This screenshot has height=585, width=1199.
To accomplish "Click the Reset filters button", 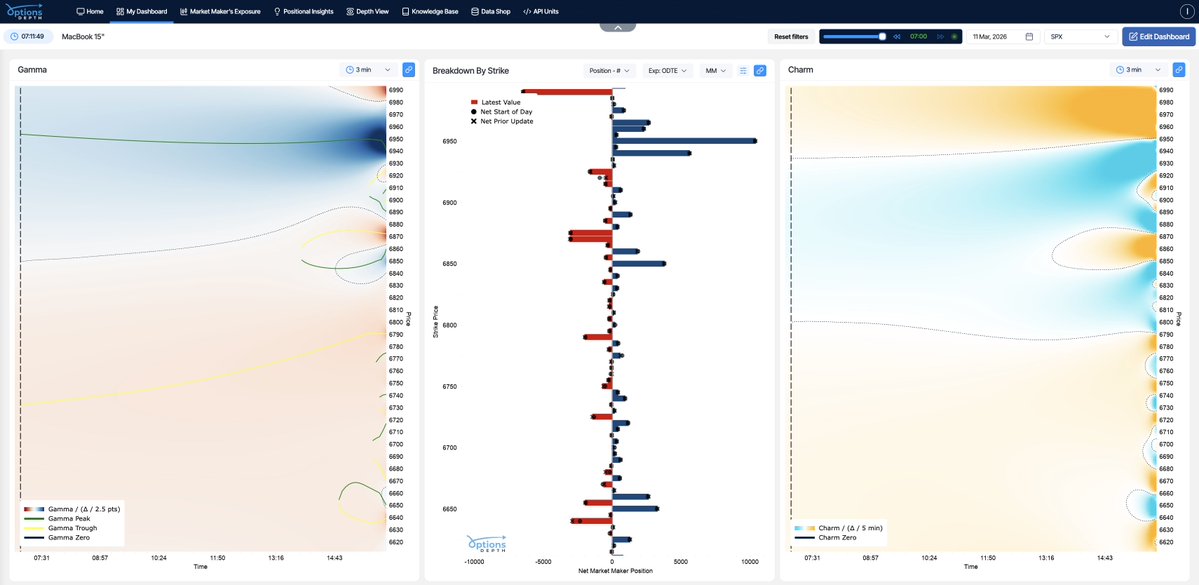I will pyautogui.click(x=791, y=35).
